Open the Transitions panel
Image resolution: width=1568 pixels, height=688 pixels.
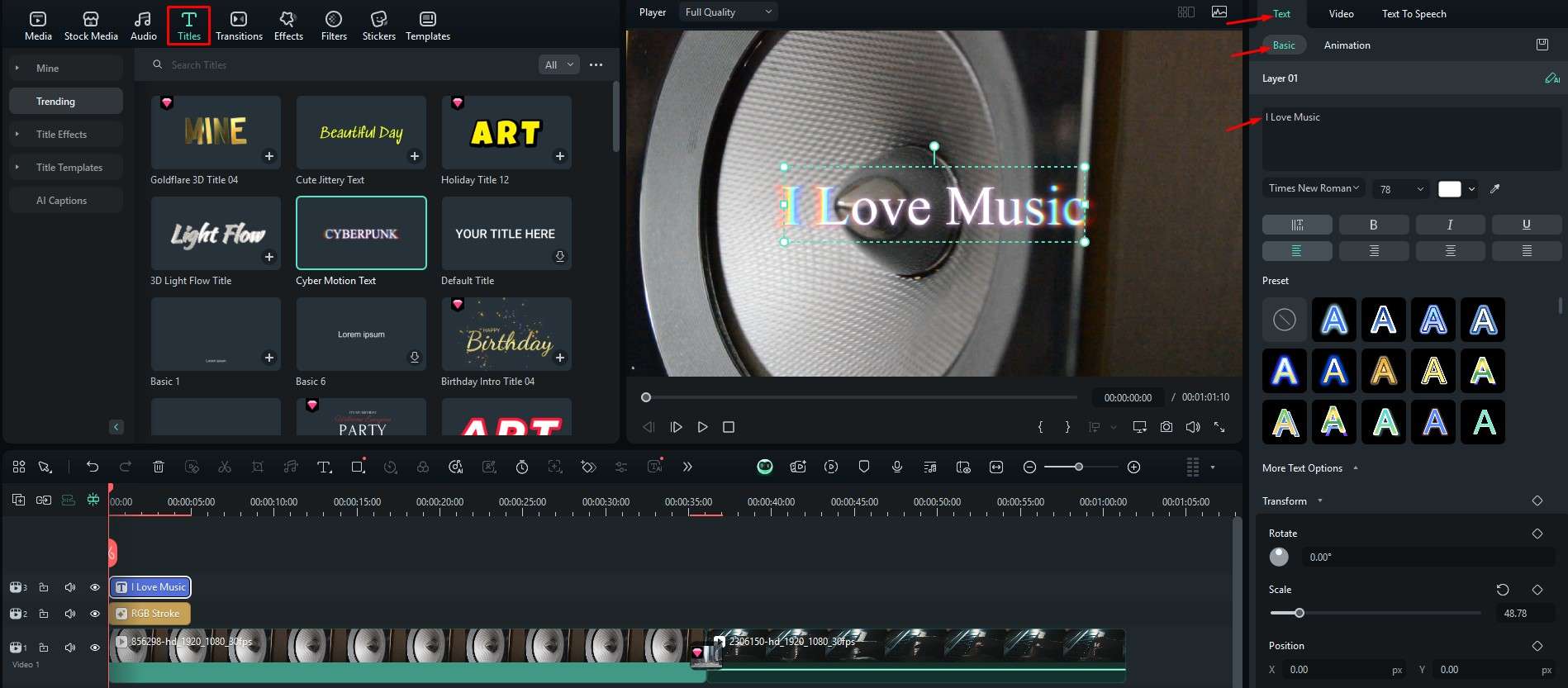click(x=239, y=26)
